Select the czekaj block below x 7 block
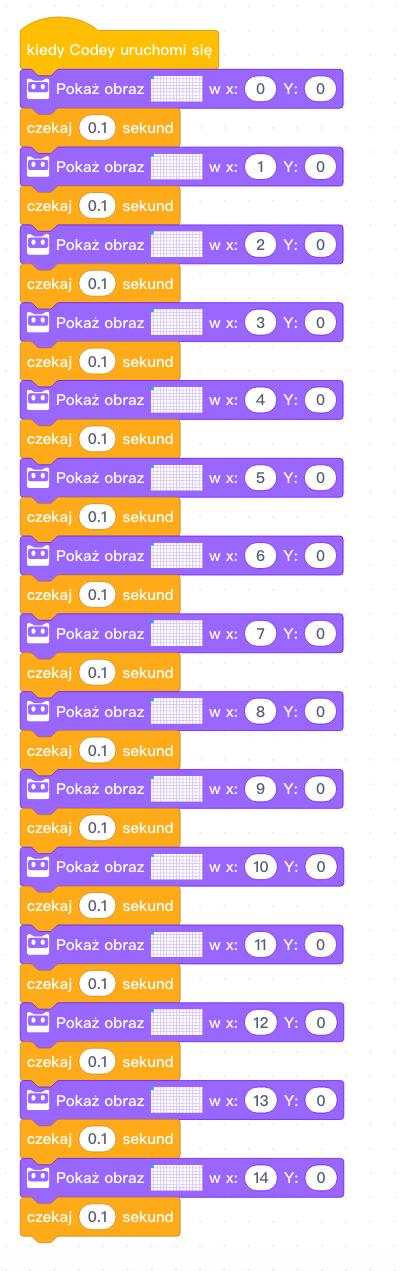 (x=100, y=673)
